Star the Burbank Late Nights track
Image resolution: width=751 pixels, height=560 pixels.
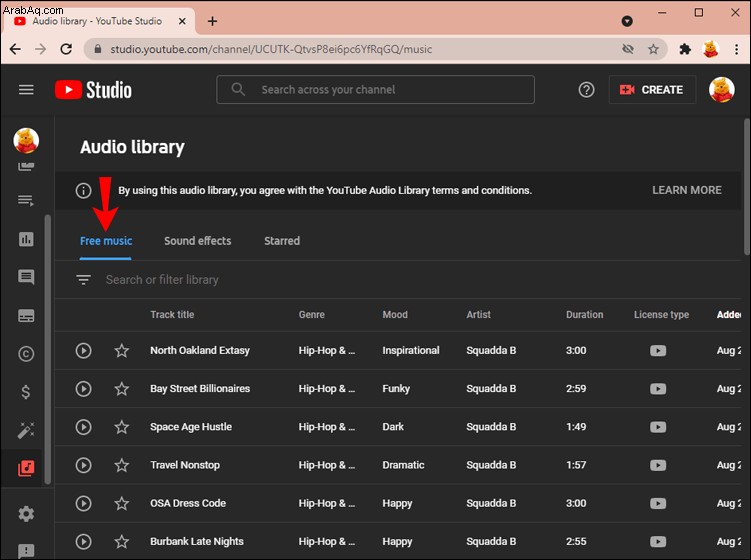point(122,542)
